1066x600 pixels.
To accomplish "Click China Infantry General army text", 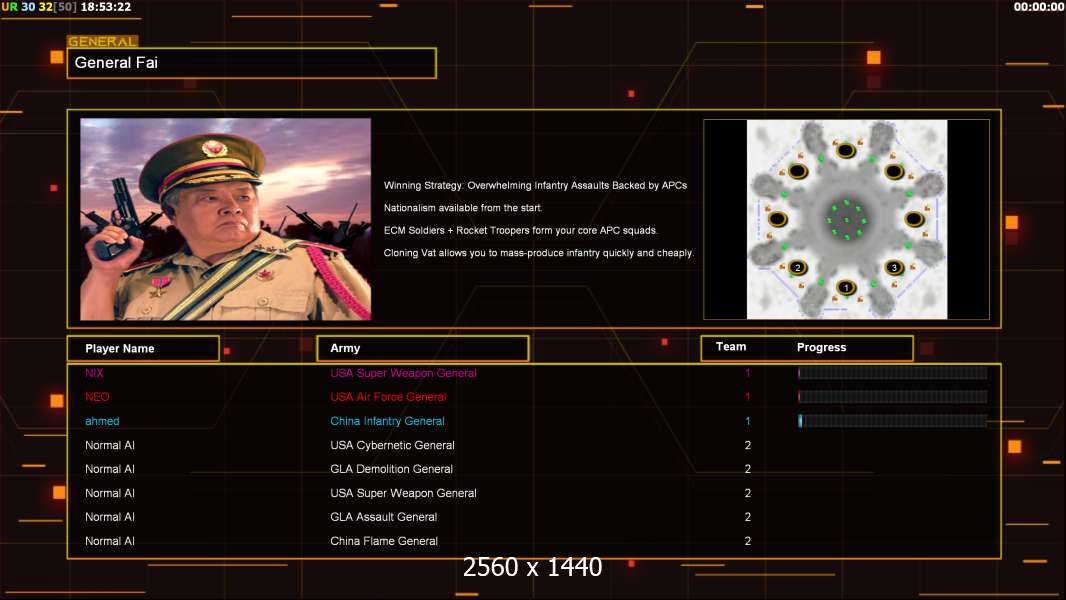I will pyautogui.click(x=388, y=421).
